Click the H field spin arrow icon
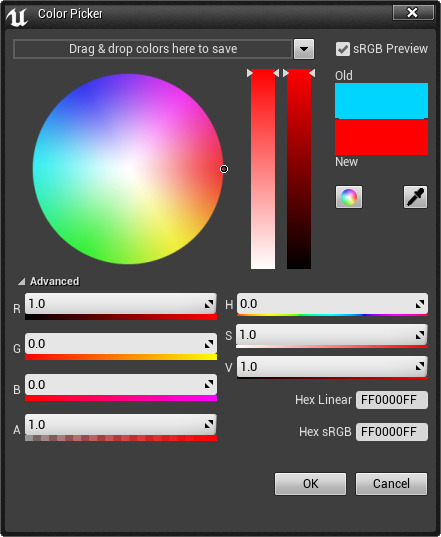 (420, 304)
